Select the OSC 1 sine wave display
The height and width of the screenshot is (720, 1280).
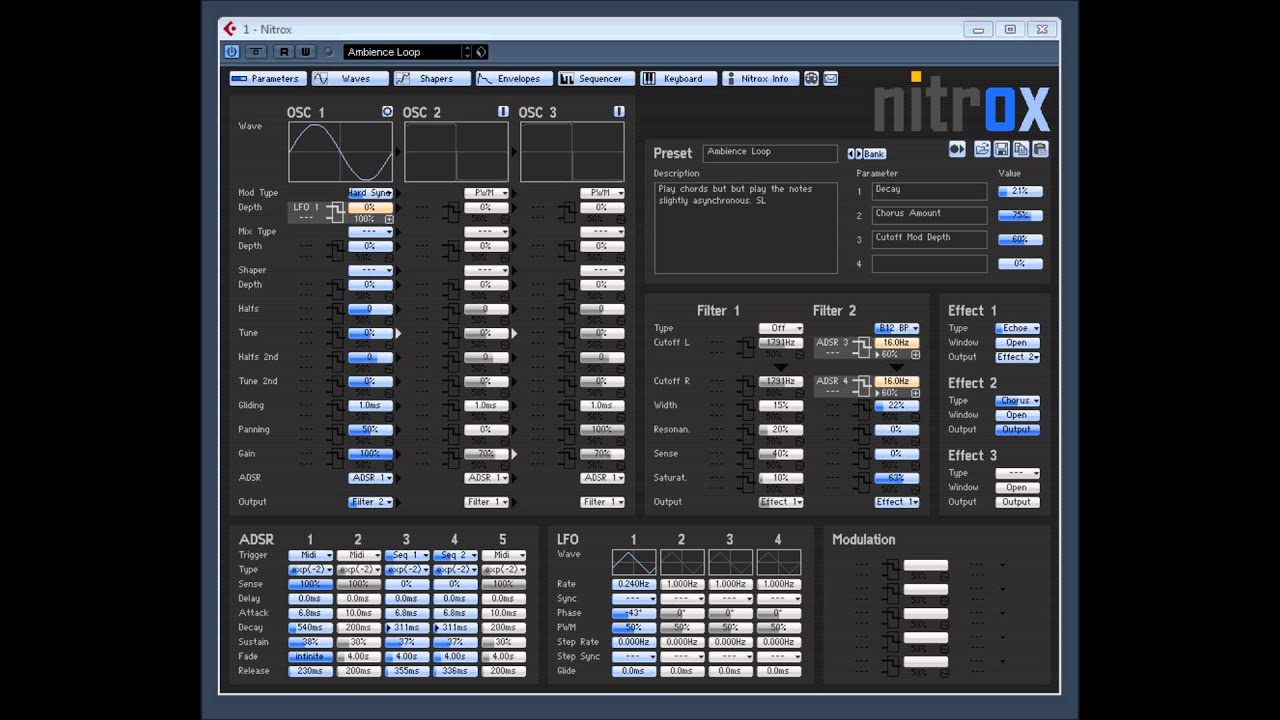click(x=340, y=152)
